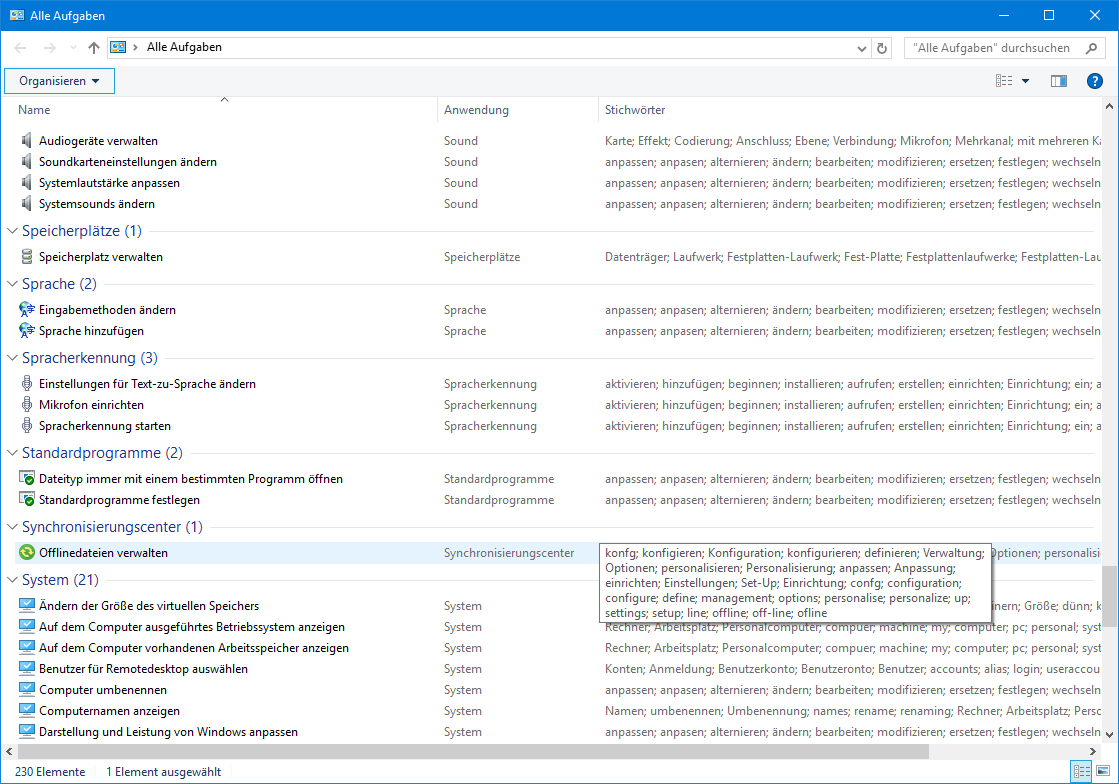This screenshot has height=784, width=1119.
Task: Go up one folder level
Action: click(93, 48)
